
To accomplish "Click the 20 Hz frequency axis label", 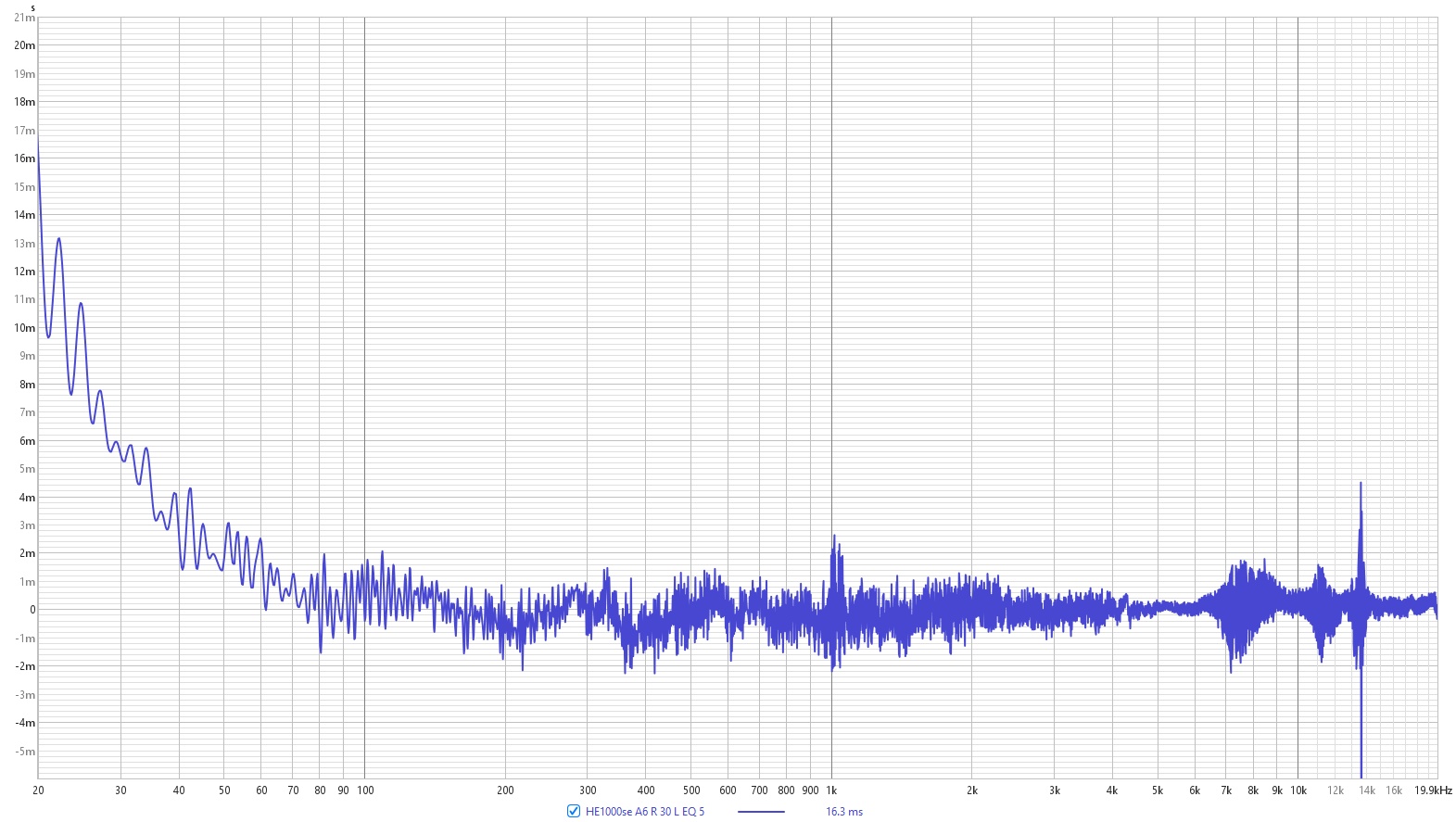I will pos(38,790).
